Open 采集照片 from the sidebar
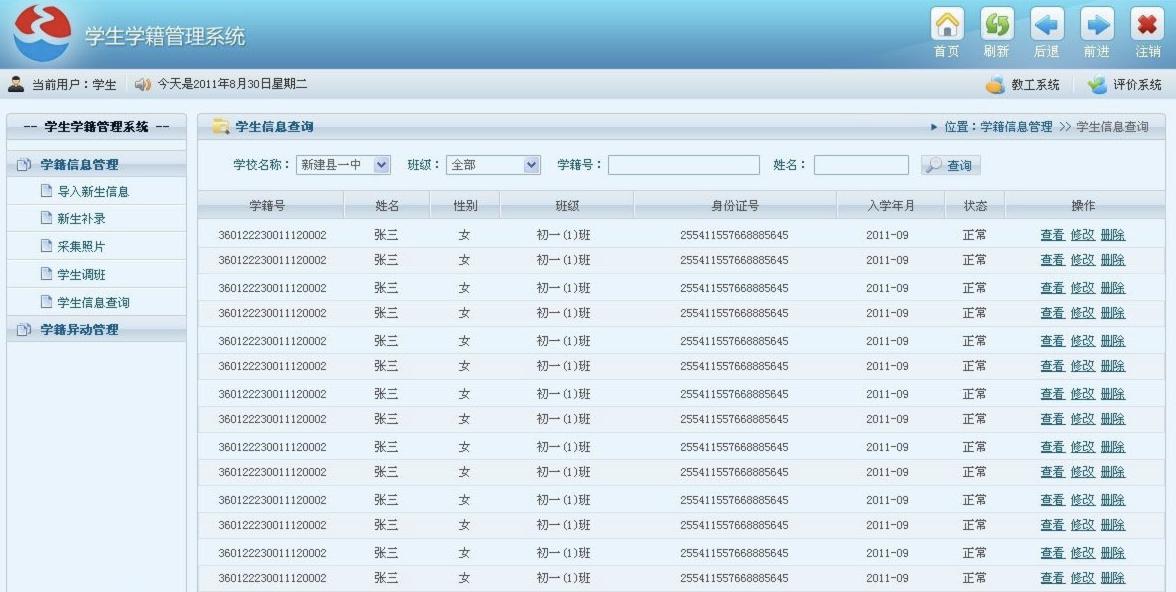Viewport: 1176px width, 592px height. tap(80, 247)
